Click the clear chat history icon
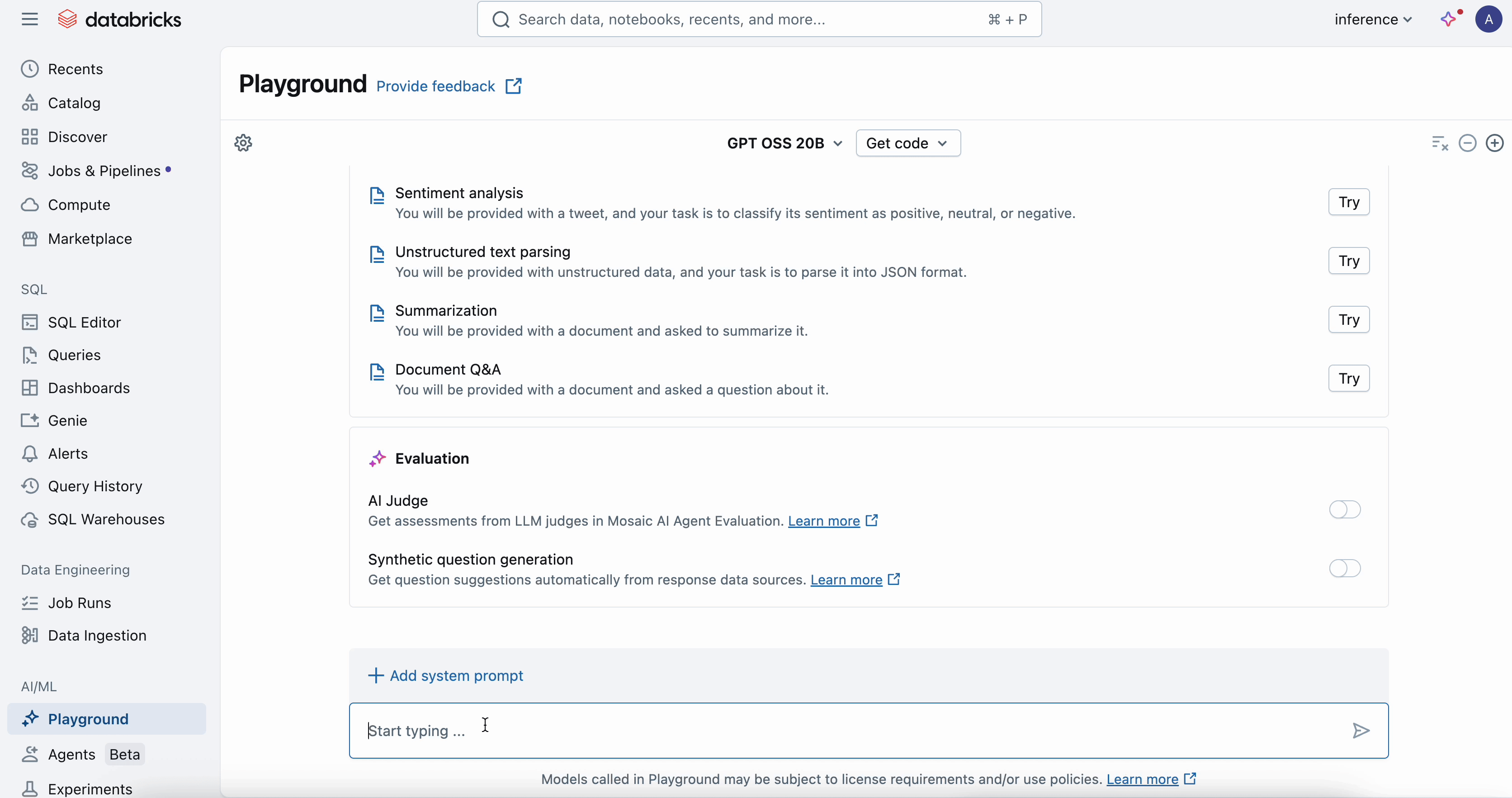Image resolution: width=1512 pixels, height=798 pixels. (x=1440, y=142)
